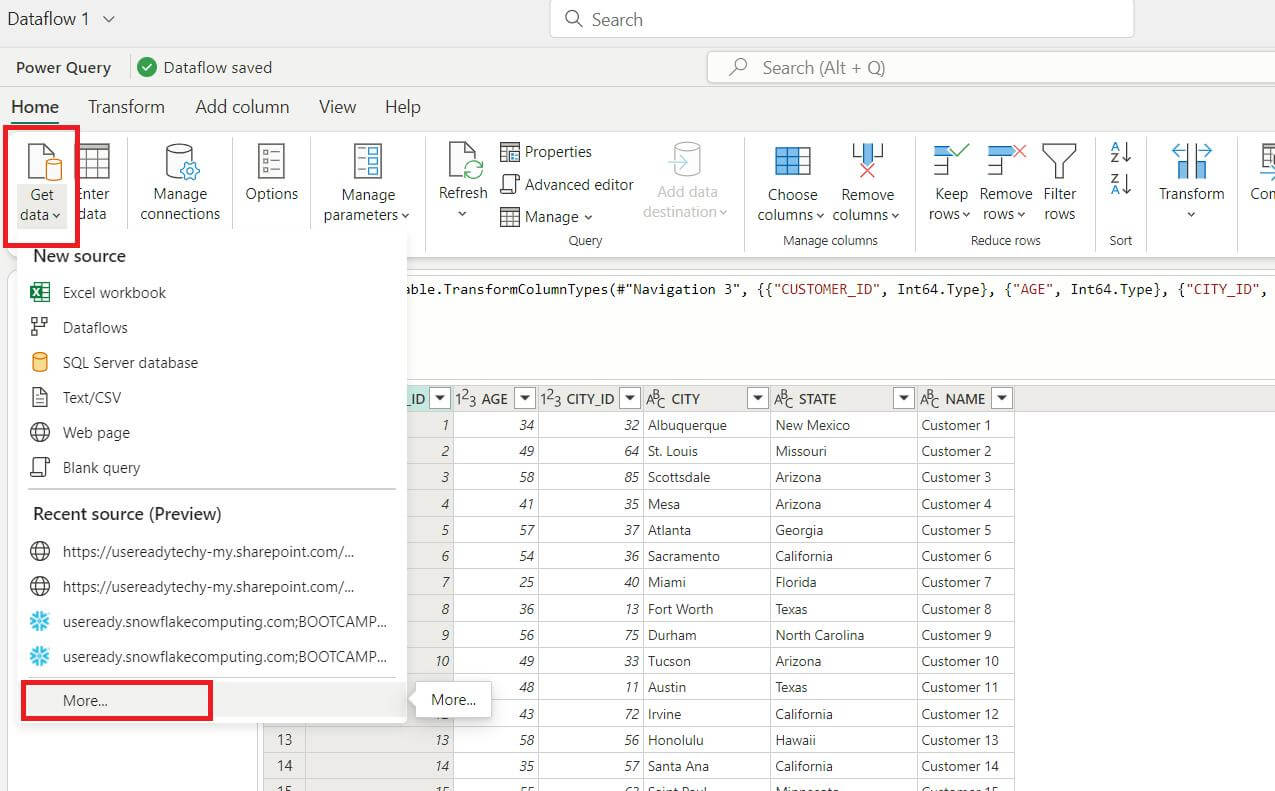Open the Add column tab
Screen dimensions: 1275x791
[242, 107]
